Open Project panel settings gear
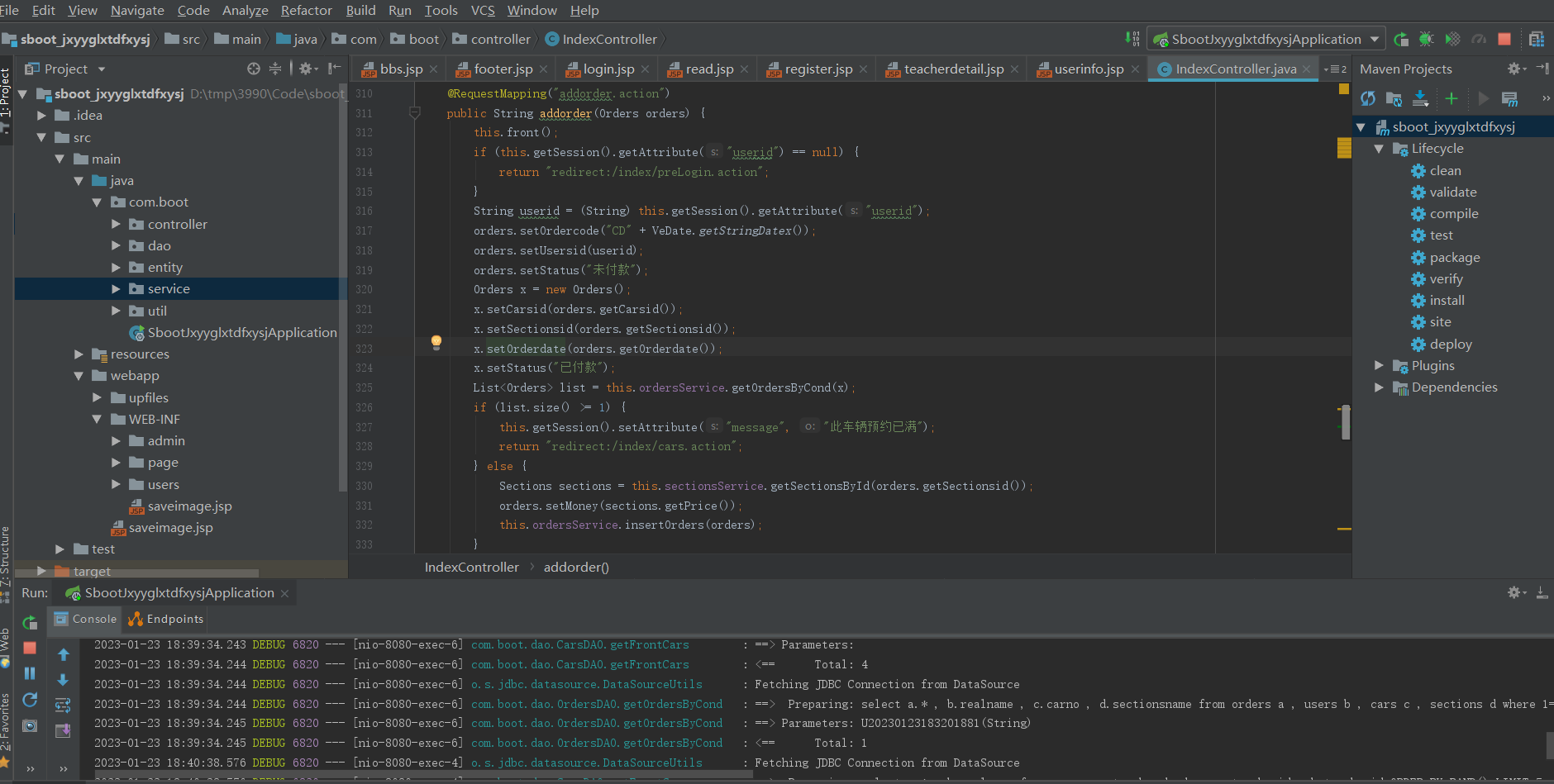 [x=307, y=69]
